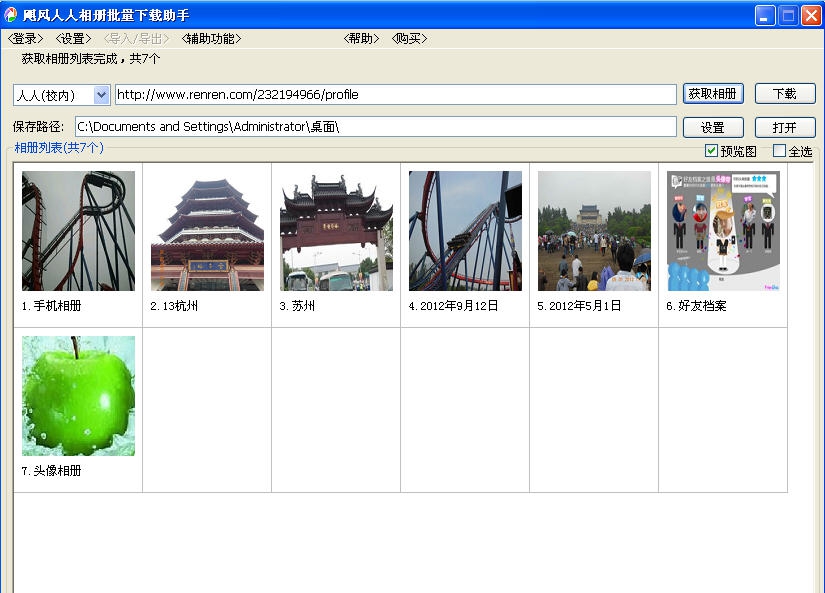Open the 登录 menu
This screenshot has height=593, width=825.
(24, 38)
